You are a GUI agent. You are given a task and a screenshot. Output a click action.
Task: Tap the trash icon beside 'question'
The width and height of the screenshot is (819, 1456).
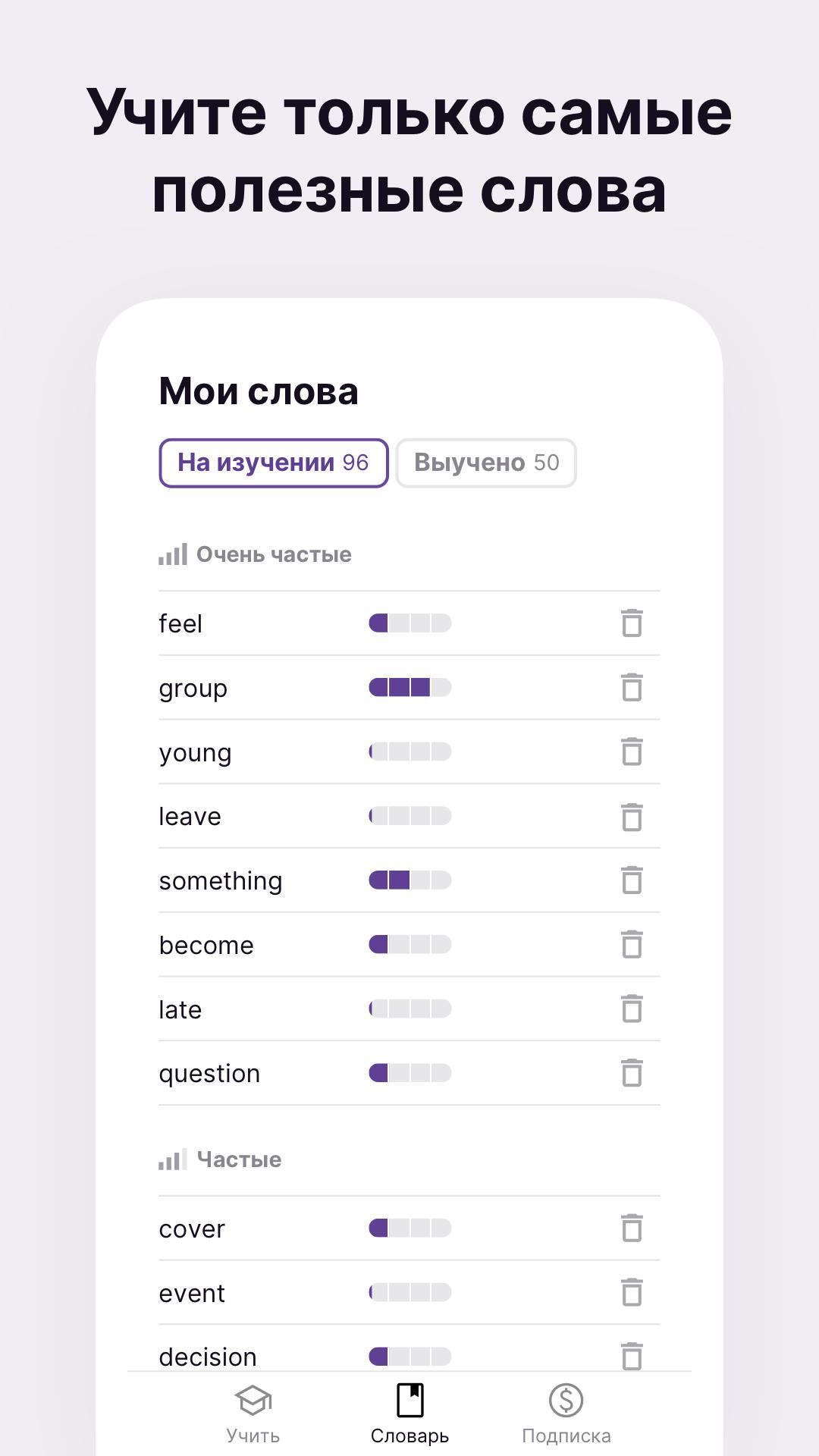632,1072
